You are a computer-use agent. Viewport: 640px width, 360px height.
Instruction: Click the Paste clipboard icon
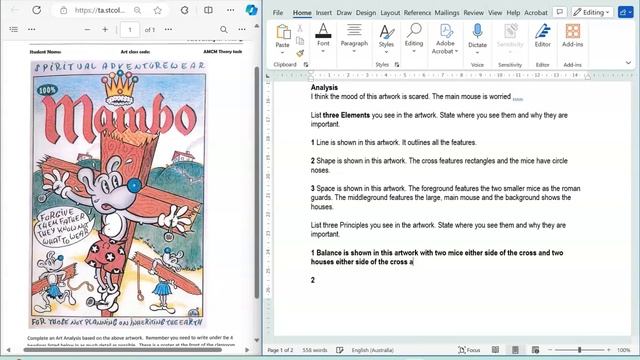pos(283,31)
